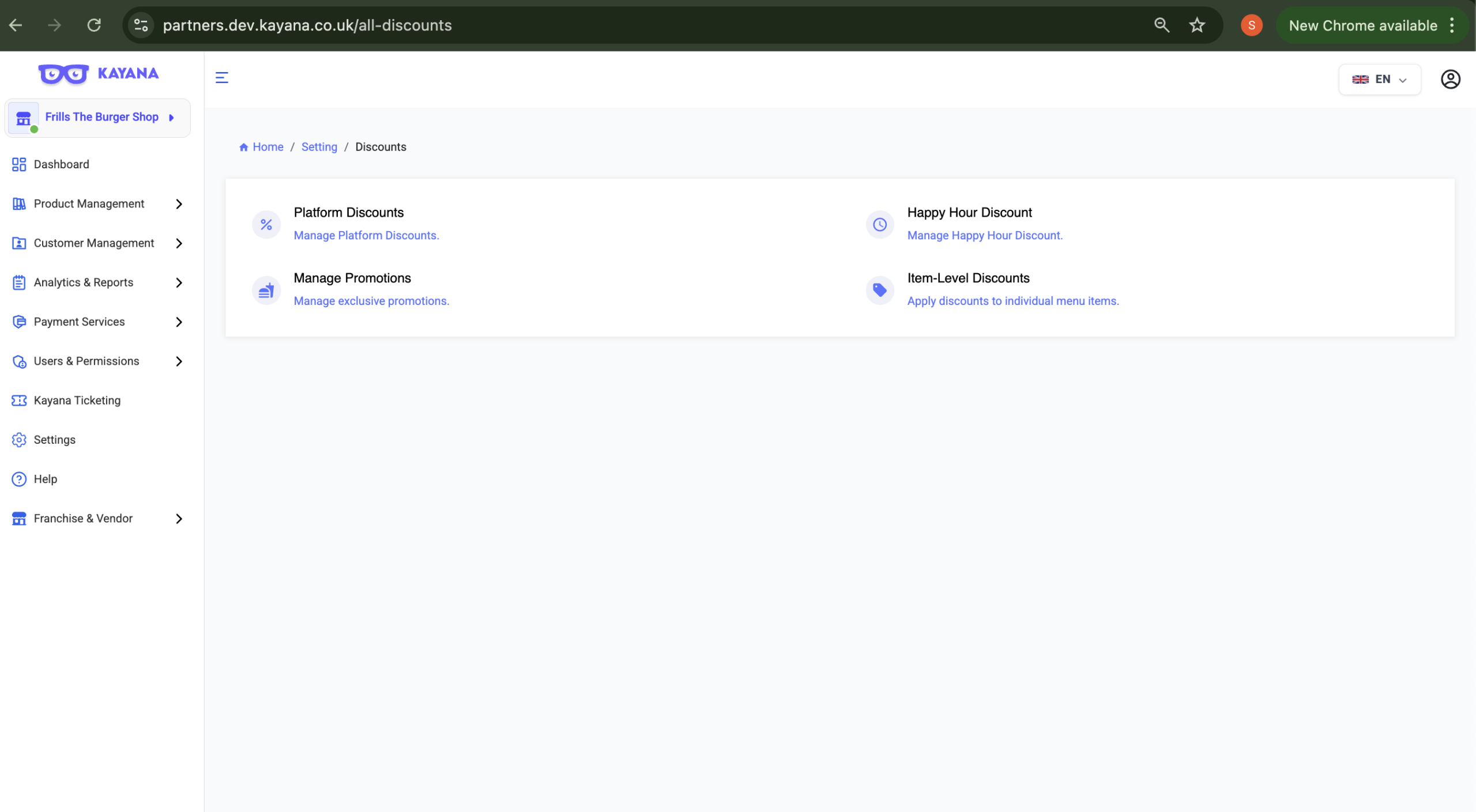Open site information icon in address bar
The image size is (1476, 812).
pos(141,25)
